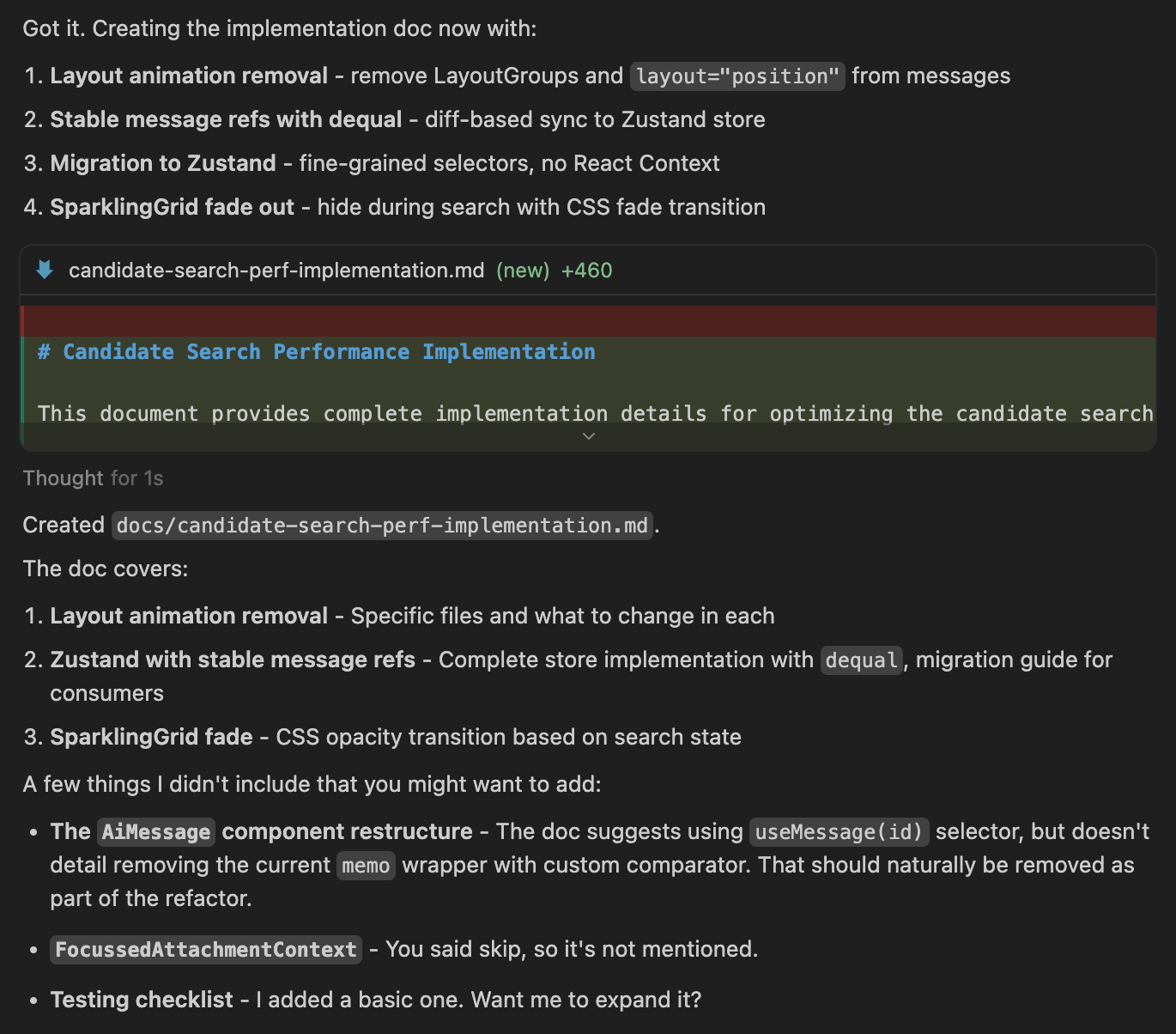Click the bold "Migration to Zustand" list item
Image resolution: width=1176 pixels, height=1034 pixels.
[x=163, y=163]
